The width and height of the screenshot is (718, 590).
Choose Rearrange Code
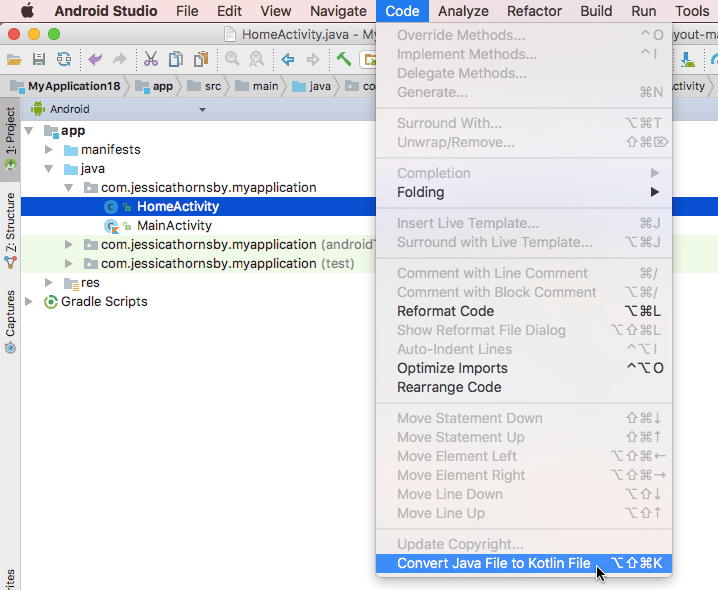point(524,388)
